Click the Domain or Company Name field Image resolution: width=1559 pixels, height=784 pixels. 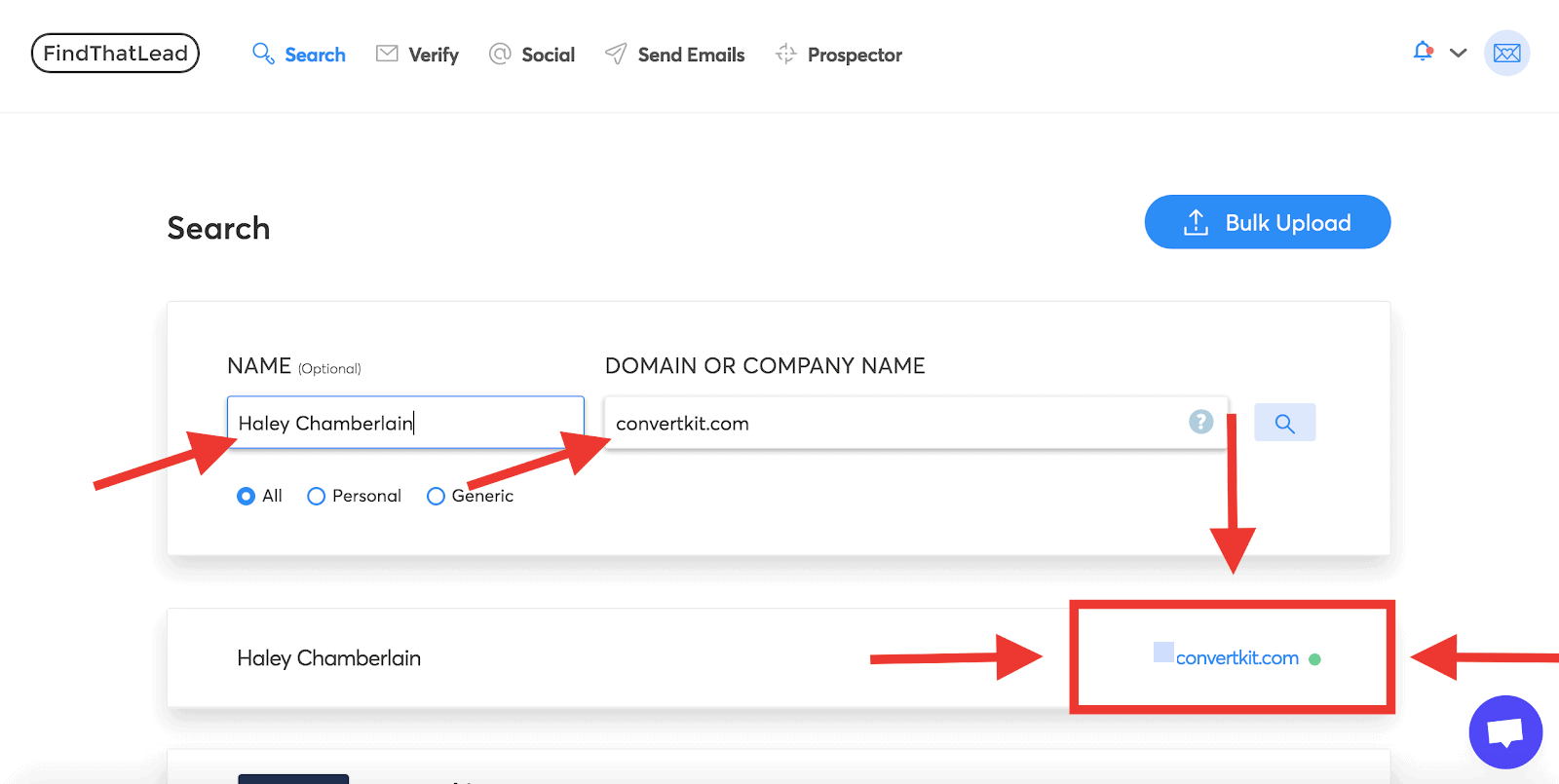[916, 423]
